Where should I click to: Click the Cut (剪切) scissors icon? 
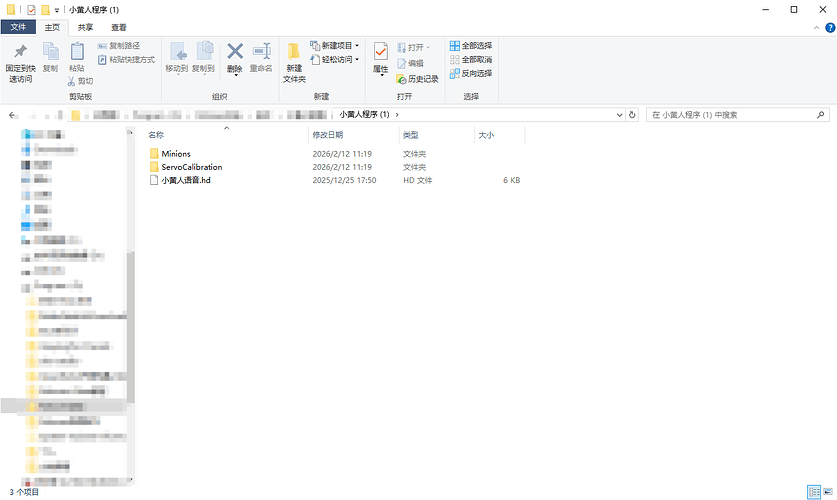[x=71, y=81]
